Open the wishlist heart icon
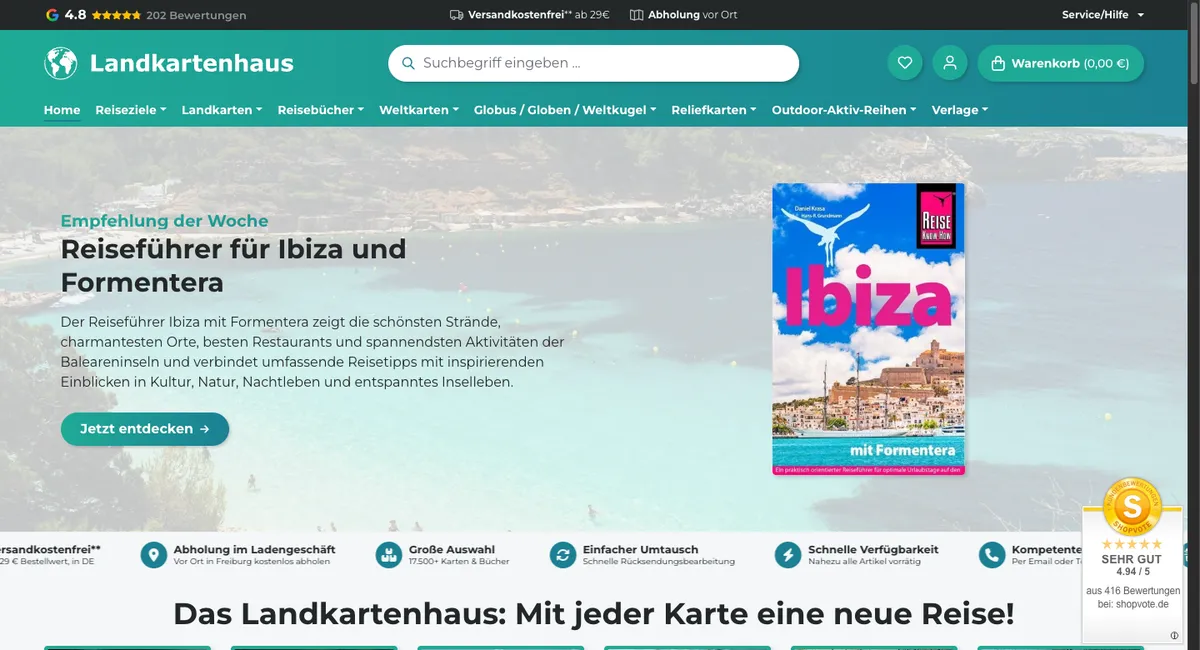The width and height of the screenshot is (1200, 650). click(905, 63)
